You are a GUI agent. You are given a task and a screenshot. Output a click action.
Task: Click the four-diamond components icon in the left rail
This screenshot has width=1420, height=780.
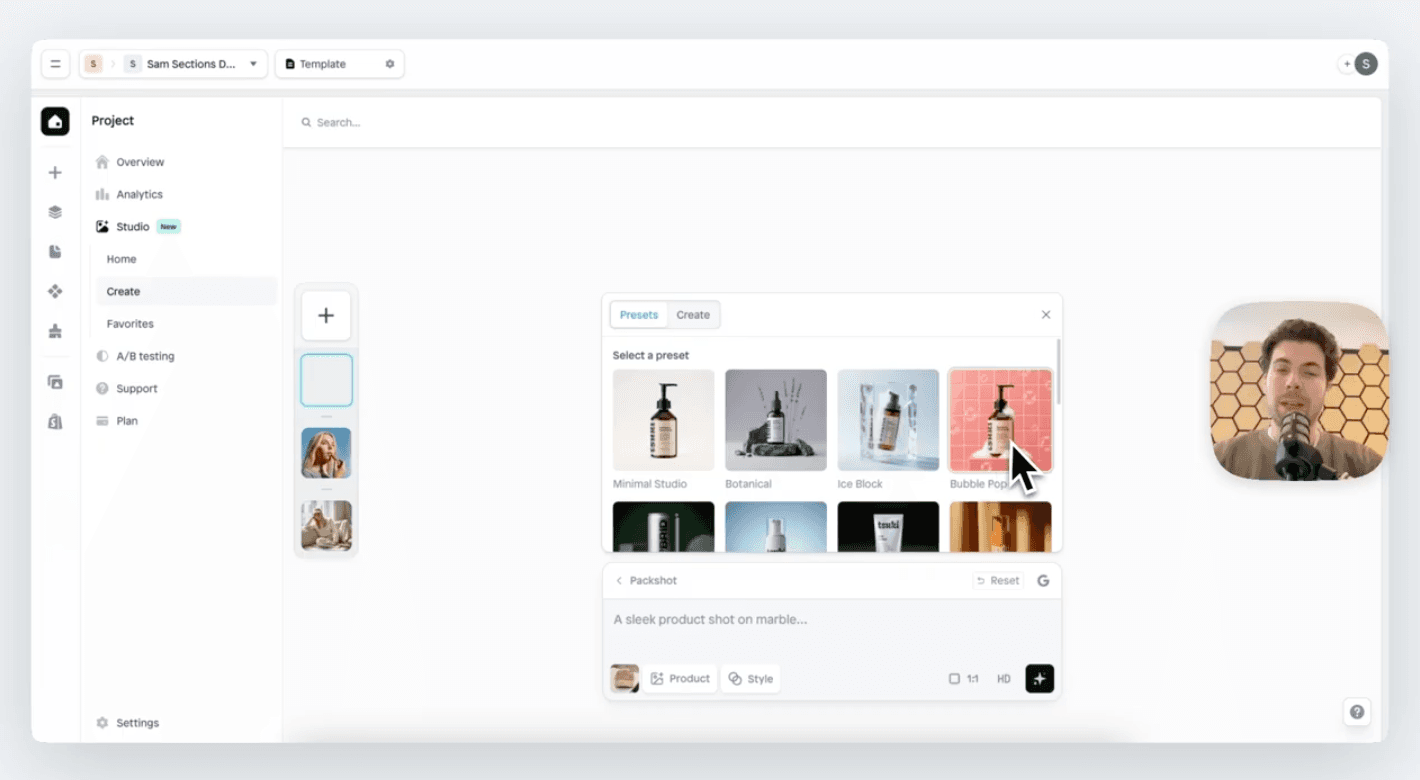pos(55,291)
